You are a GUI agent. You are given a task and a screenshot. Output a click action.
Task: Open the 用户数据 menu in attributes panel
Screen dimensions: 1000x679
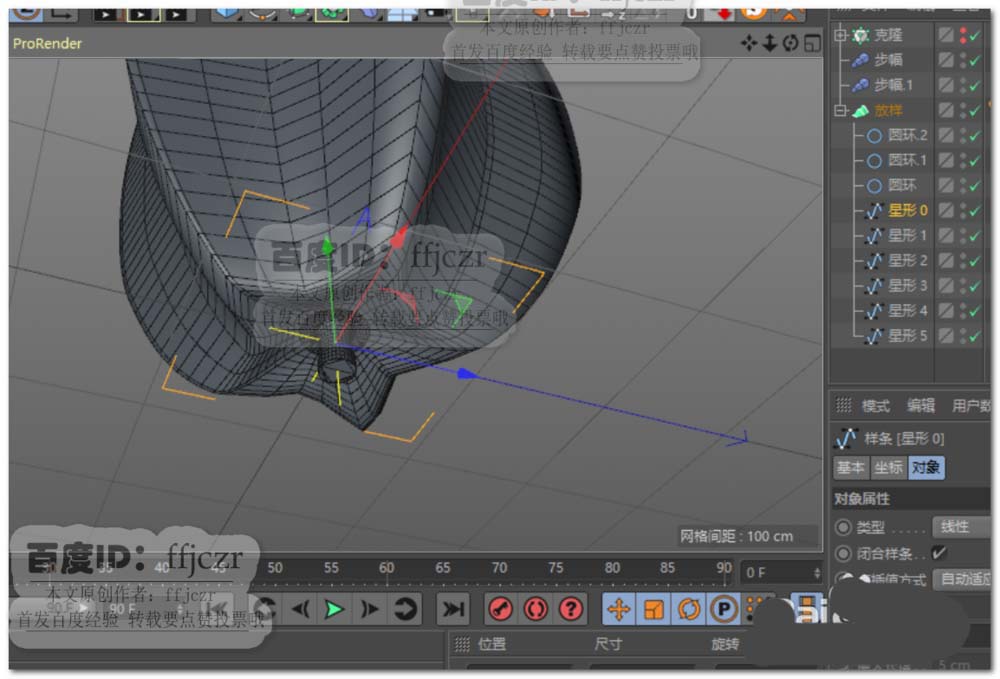971,405
